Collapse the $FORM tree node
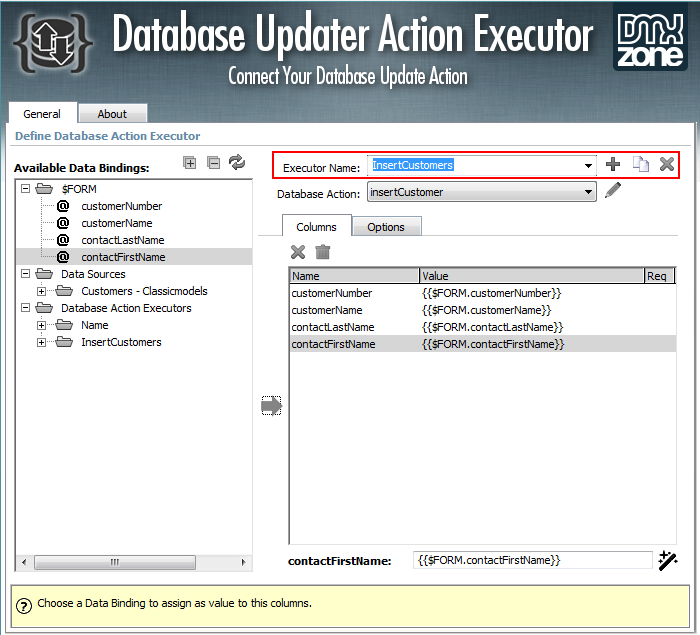Viewport: 700px width, 635px height. pos(25,188)
